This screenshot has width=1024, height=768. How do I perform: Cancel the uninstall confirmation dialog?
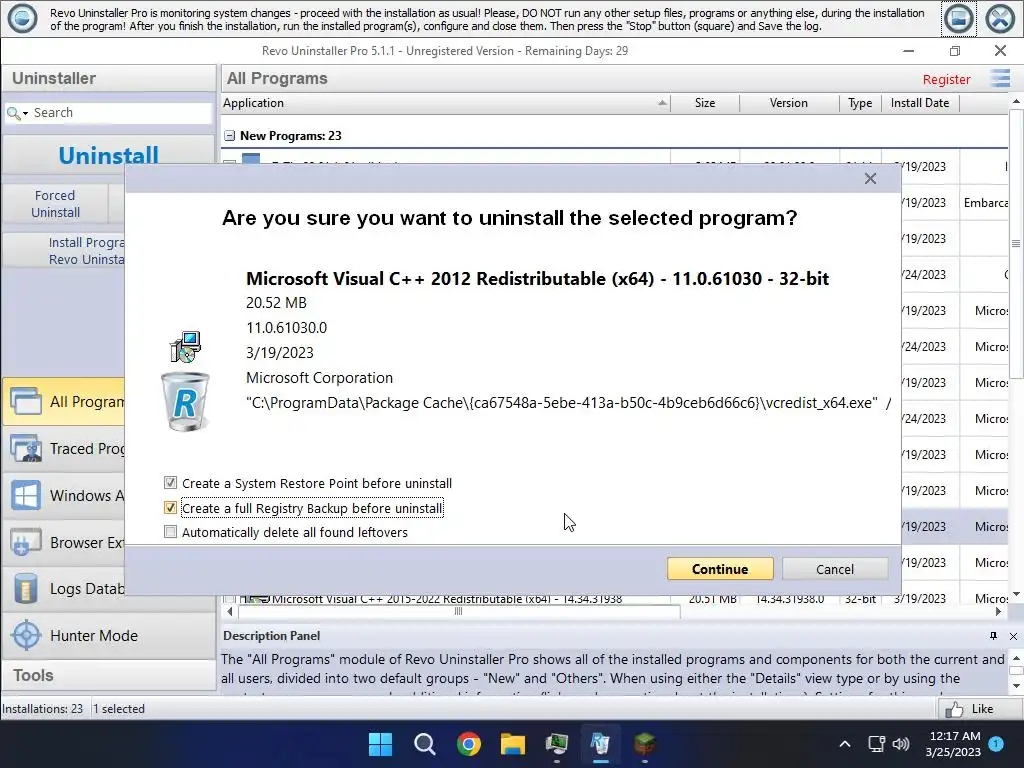click(x=835, y=569)
